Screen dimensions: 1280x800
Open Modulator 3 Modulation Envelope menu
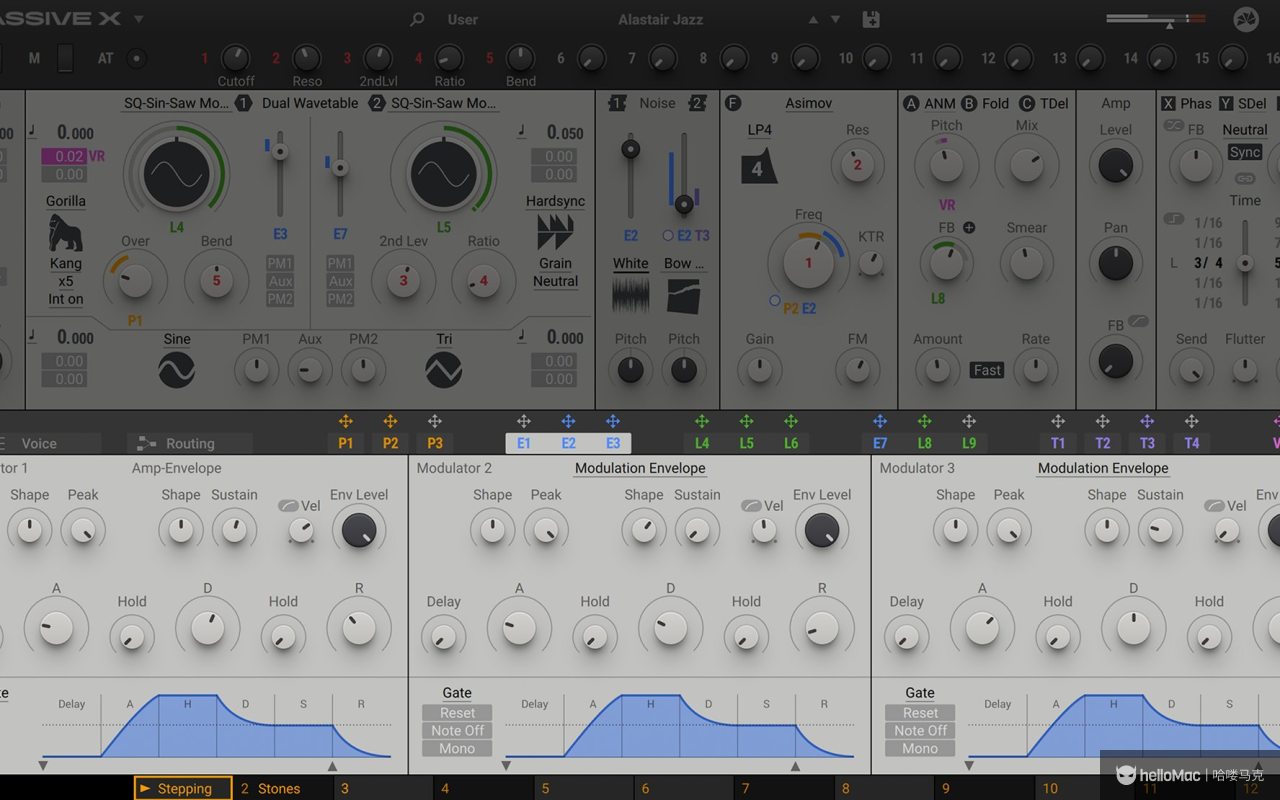tap(1103, 468)
